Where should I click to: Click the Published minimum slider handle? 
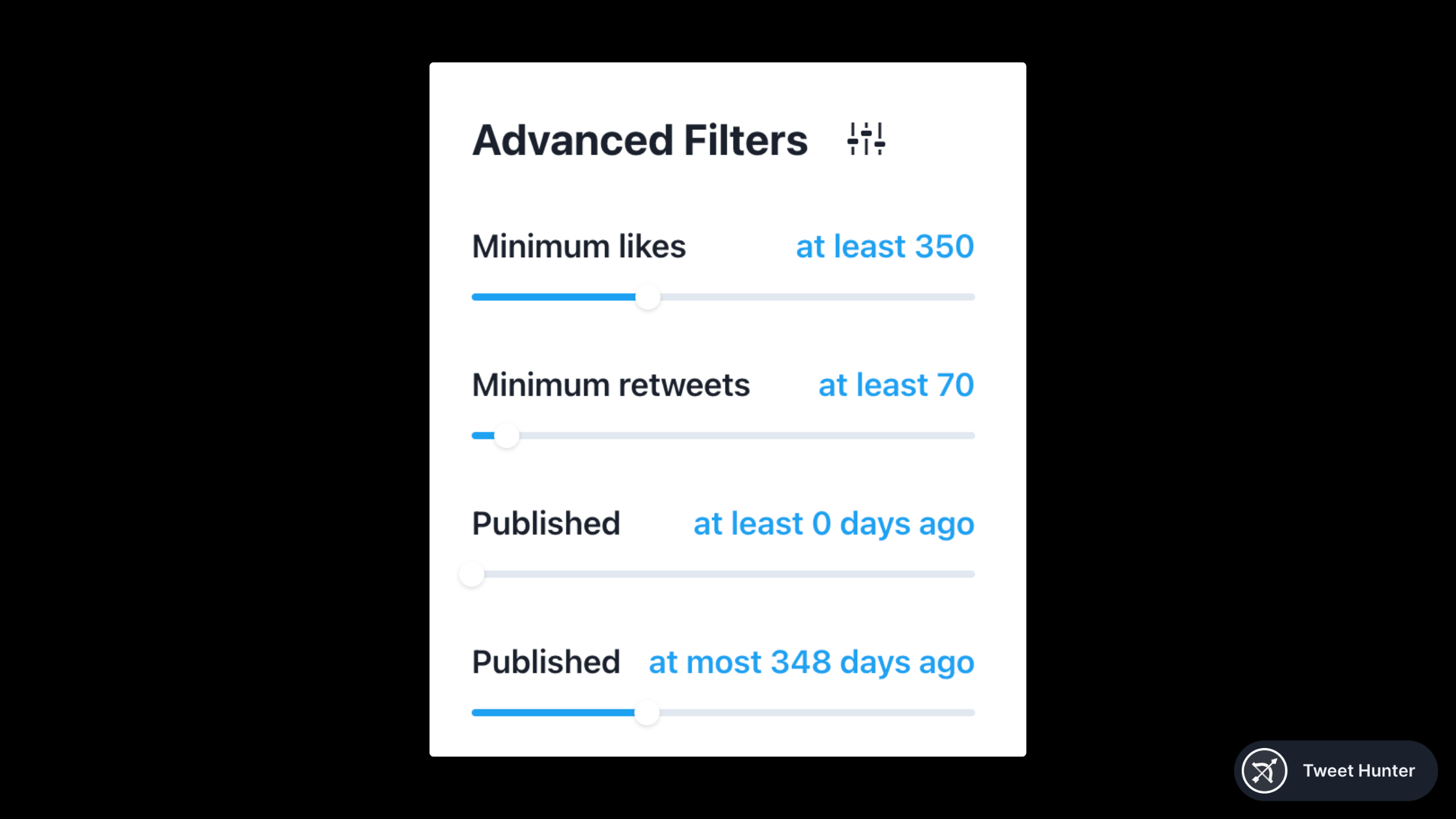point(472,574)
